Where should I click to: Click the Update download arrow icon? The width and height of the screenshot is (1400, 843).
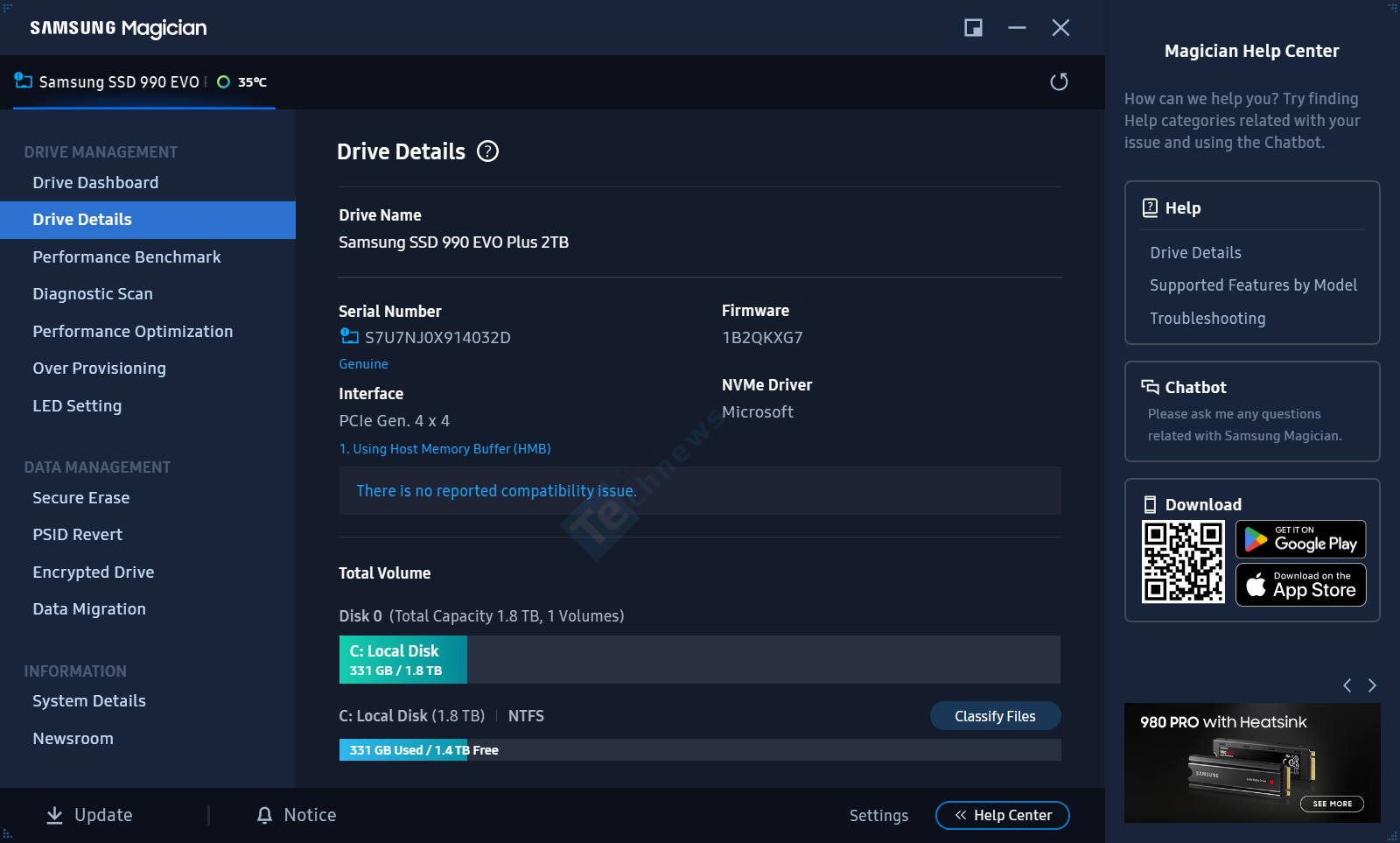(x=54, y=815)
